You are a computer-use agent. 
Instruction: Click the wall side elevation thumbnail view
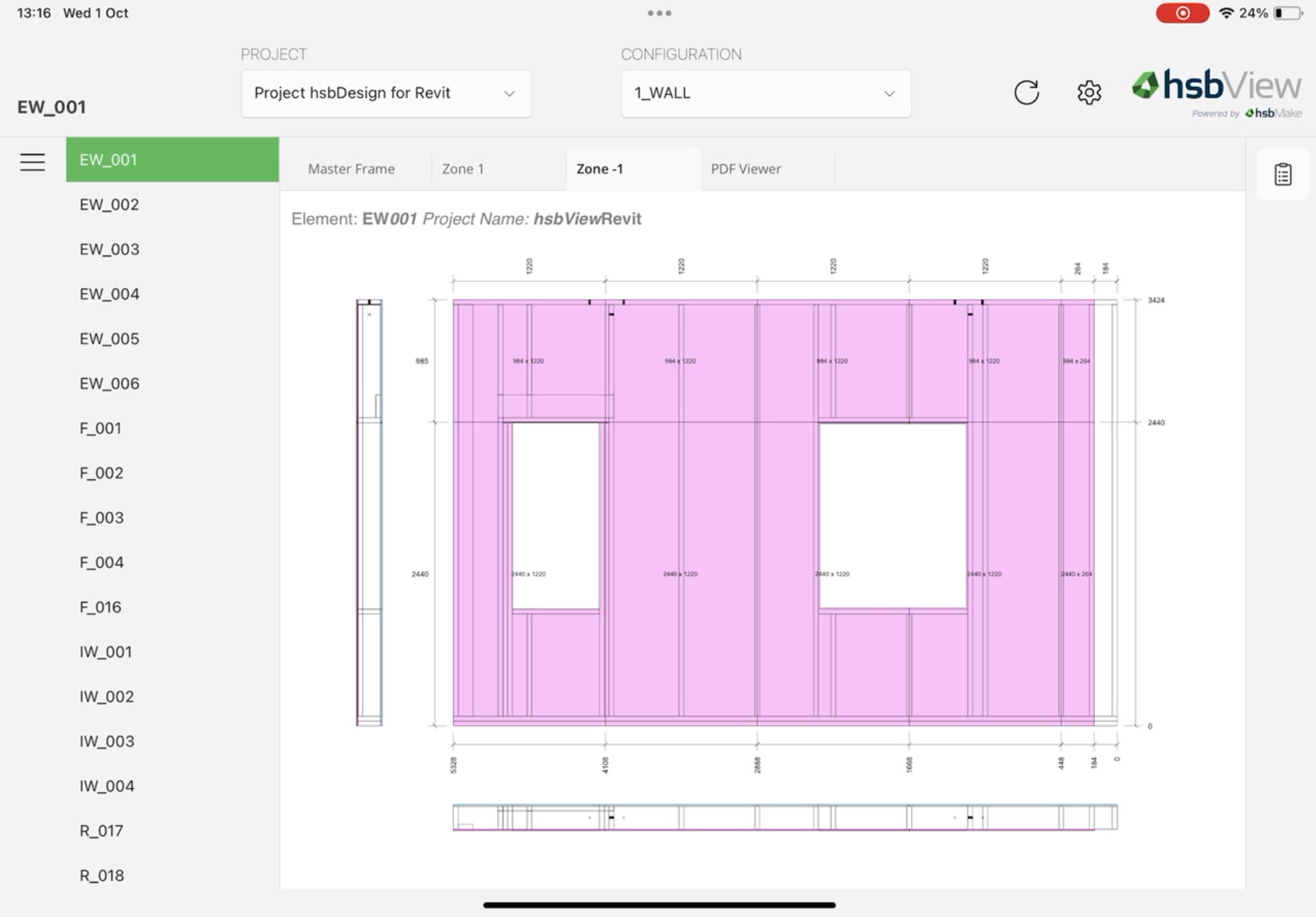coord(369,512)
